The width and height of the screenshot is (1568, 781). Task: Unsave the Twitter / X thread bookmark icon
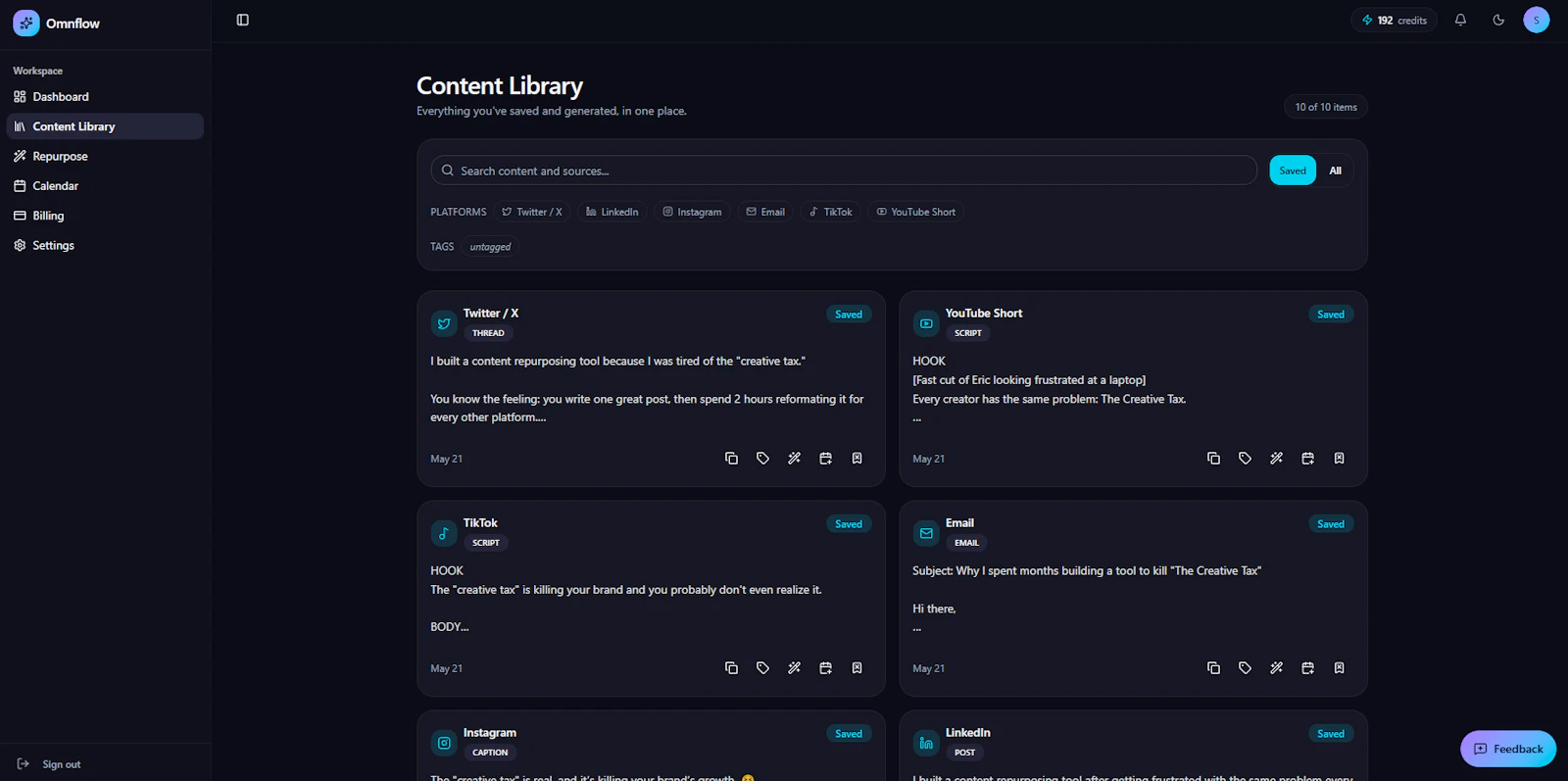tap(857, 459)
